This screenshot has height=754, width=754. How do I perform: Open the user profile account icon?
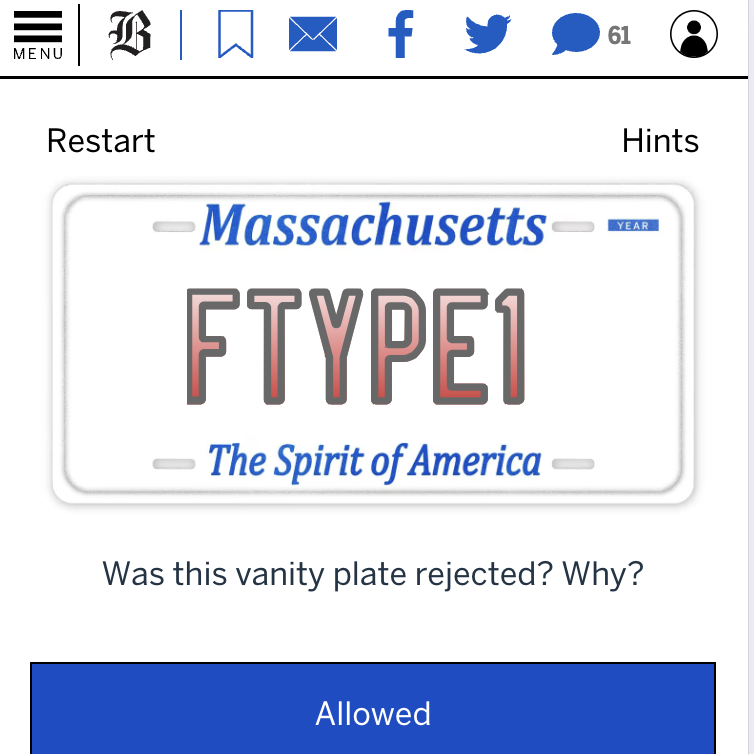(x=693, y=35)
